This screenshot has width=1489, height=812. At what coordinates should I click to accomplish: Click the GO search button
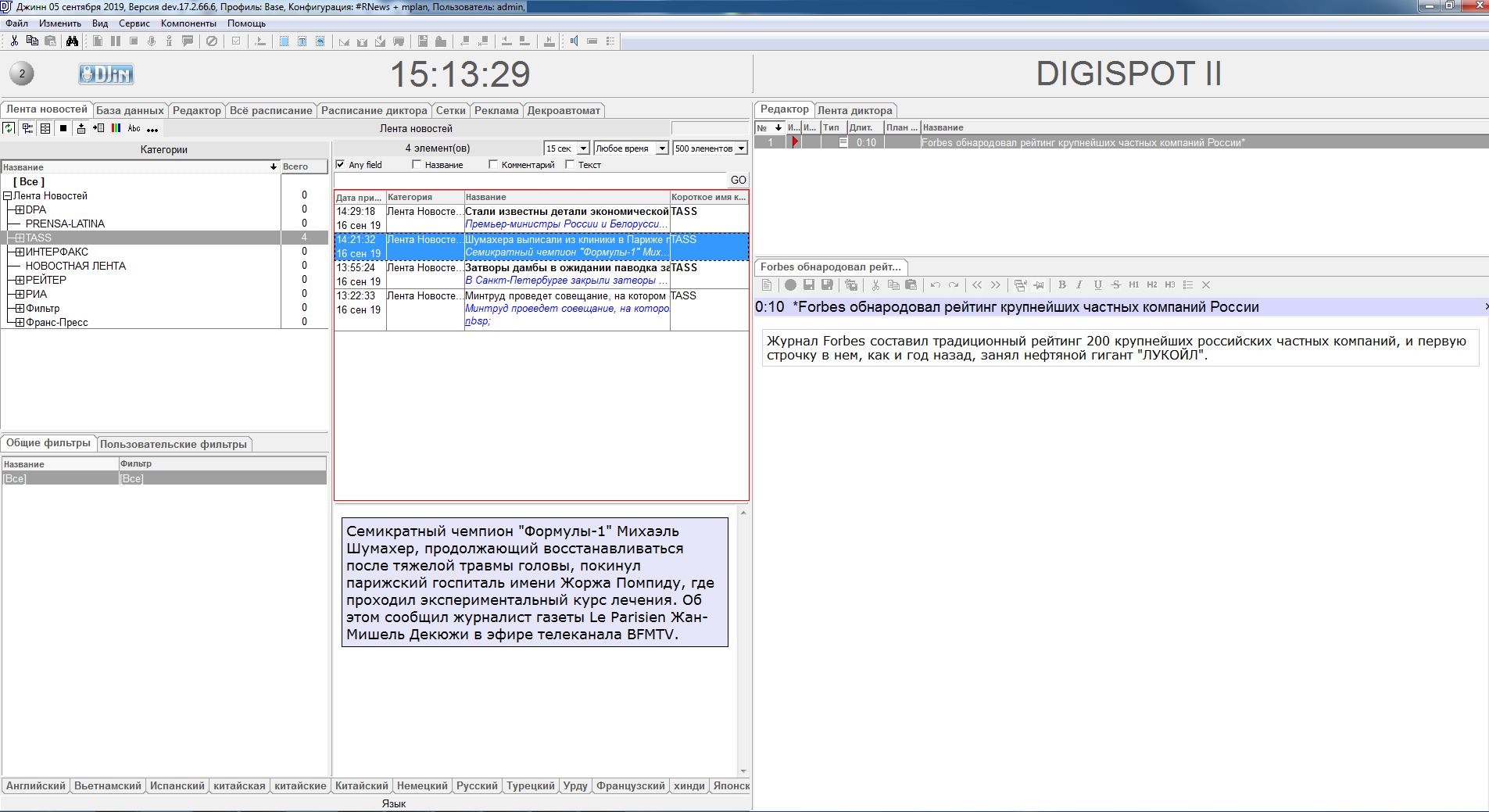[x=738, y=180]
